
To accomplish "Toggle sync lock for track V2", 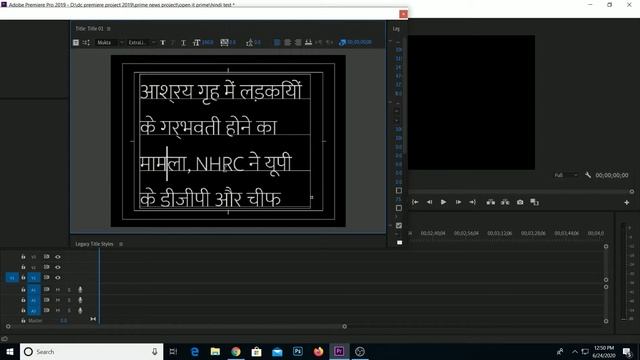I will 47,267.
